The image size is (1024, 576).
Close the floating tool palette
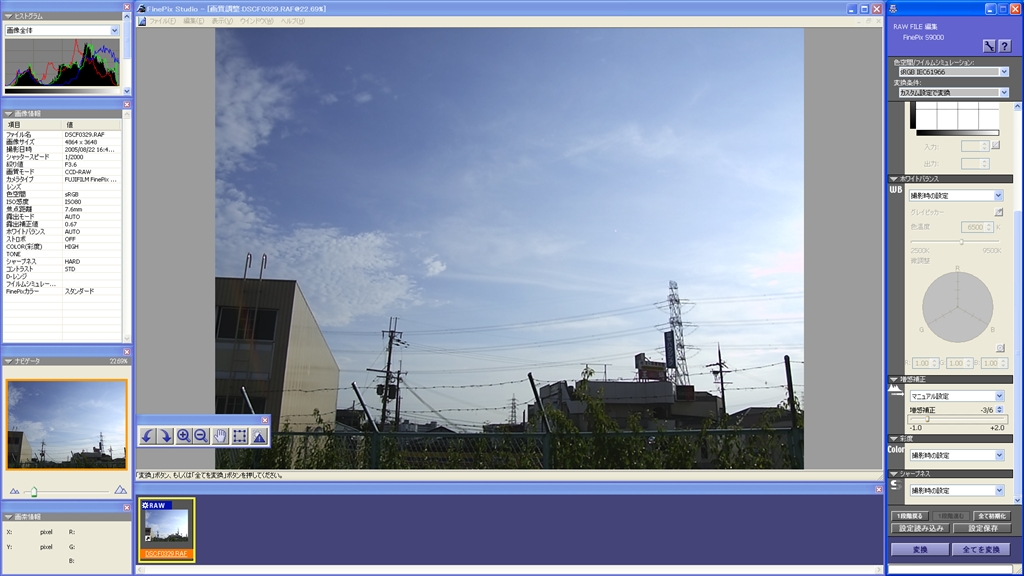(x=264, y=420)
